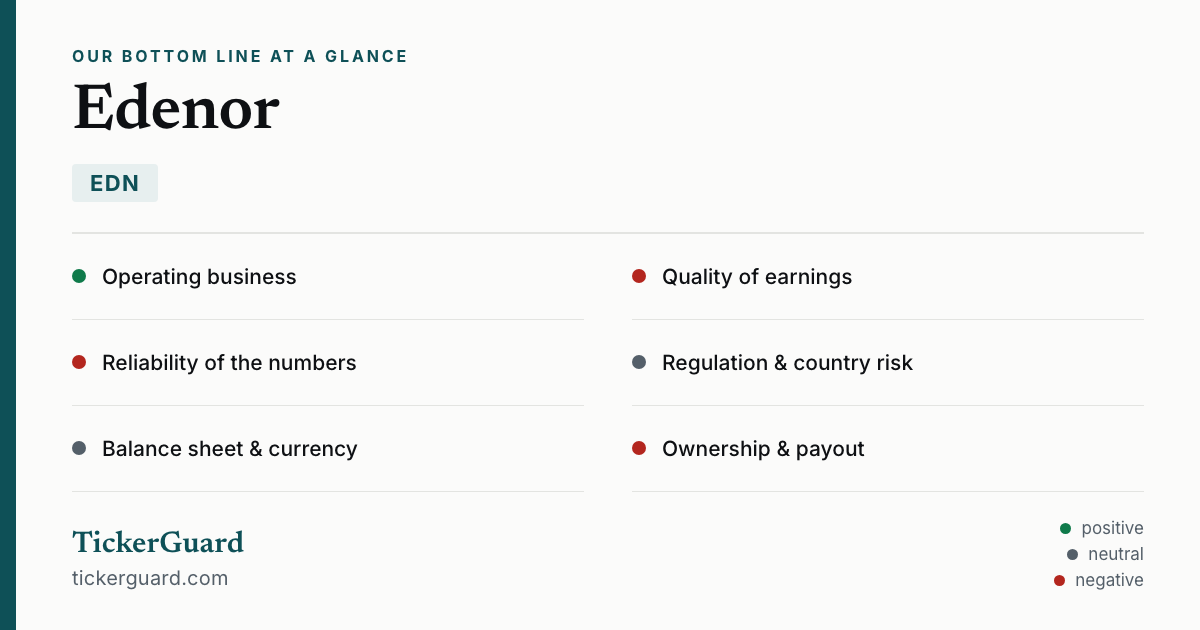This screenshot has width=1200, height=630.
Task: Click the gray dot beside Regulation & country risk
Action: click(x=639, y=362)
